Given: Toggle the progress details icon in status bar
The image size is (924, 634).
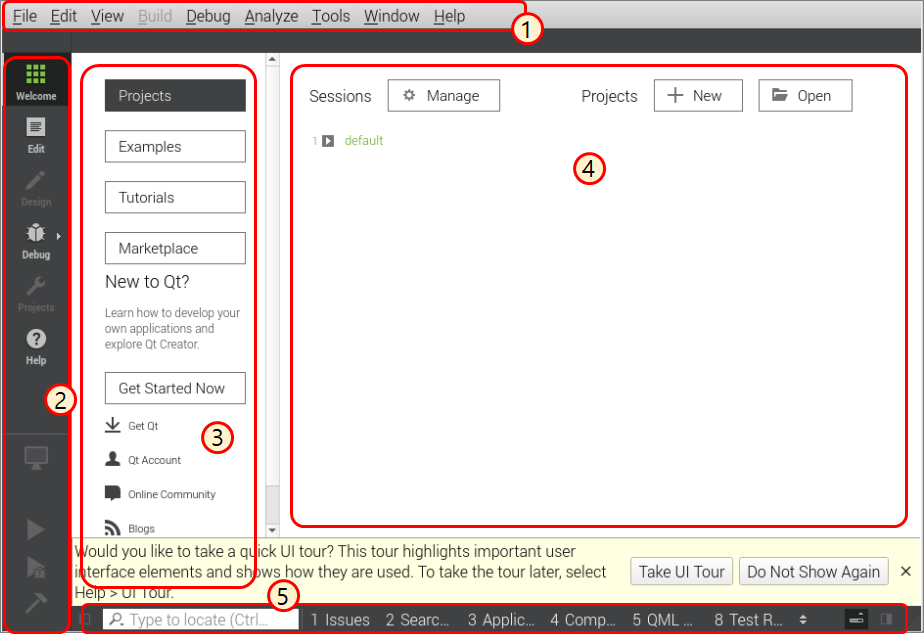Looking at the screenshot, I should 857,619.
